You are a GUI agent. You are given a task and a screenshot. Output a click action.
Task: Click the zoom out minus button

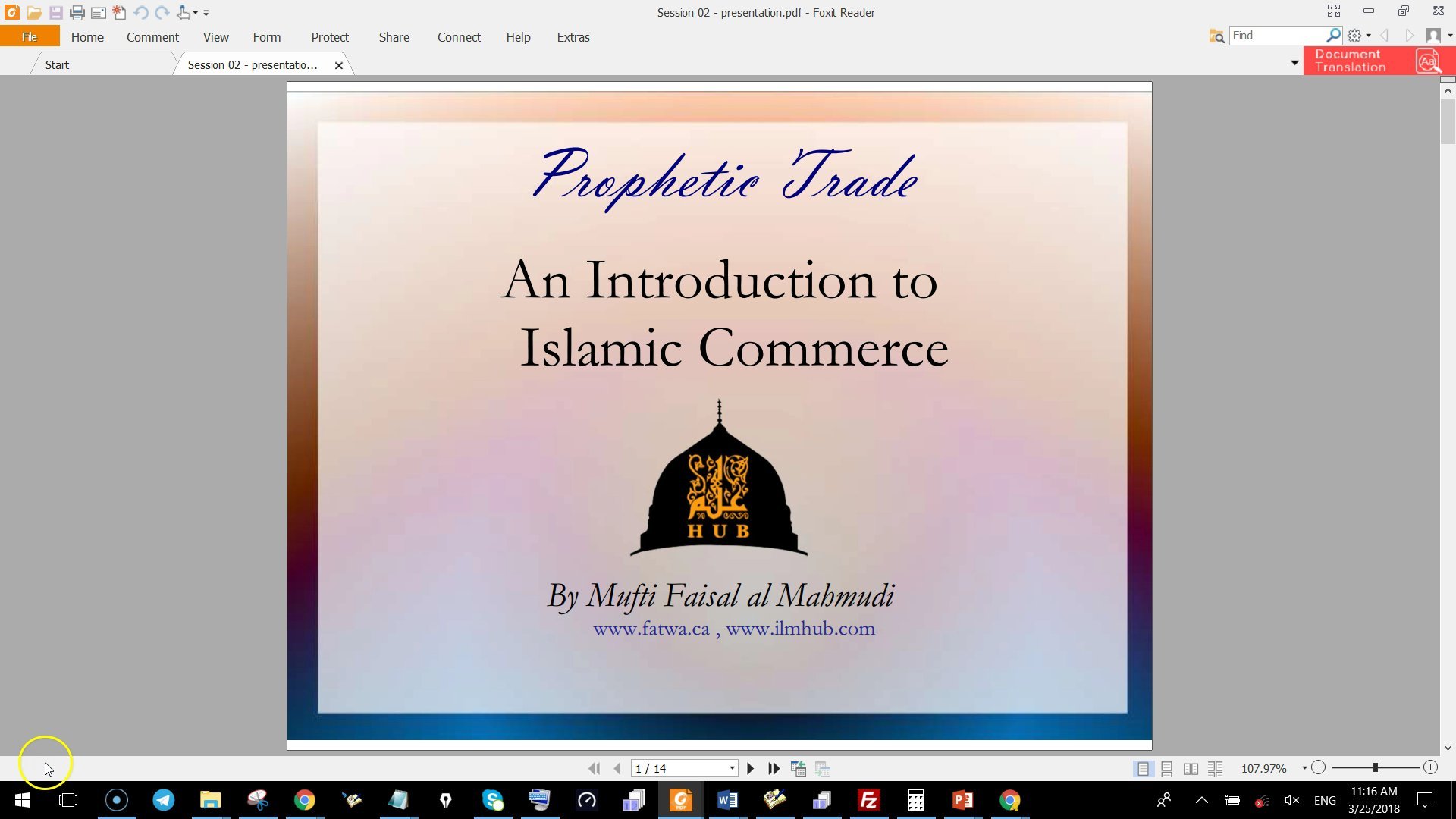tap(1319, 767)
